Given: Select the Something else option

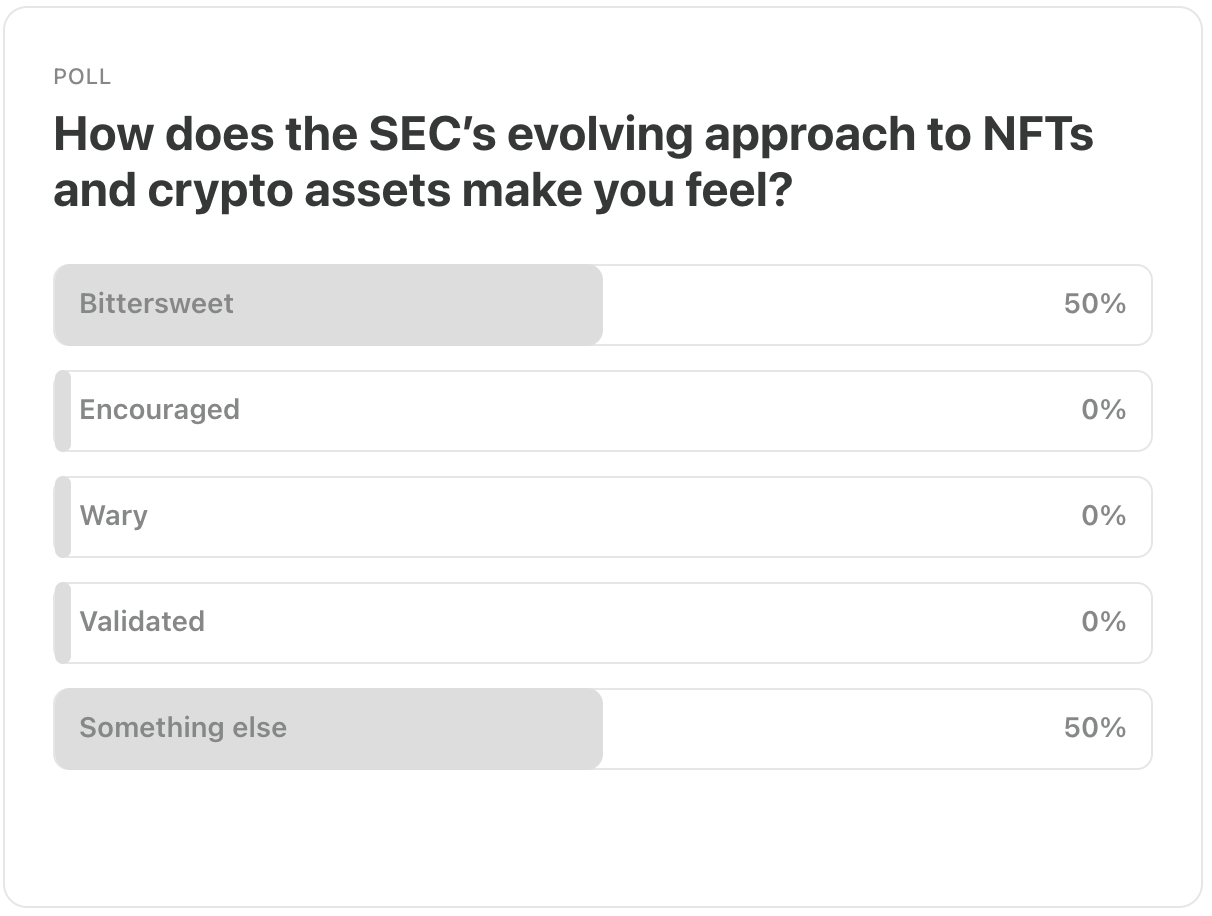Looking at the screenshot, I should [602, 729].
